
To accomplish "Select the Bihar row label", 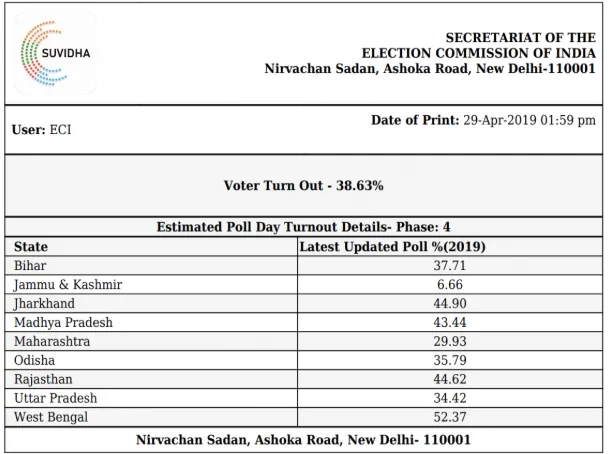I will click(x=31, y=266).
